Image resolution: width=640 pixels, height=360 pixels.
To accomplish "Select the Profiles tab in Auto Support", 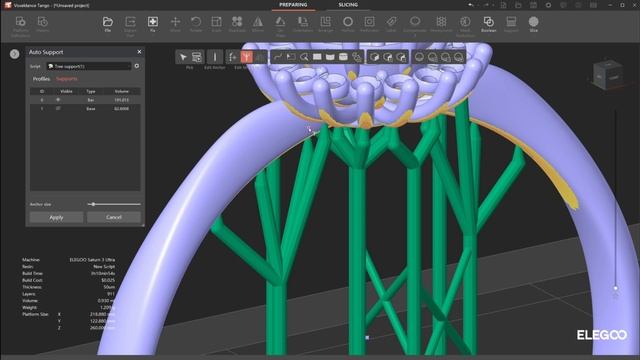I will 41,79.
